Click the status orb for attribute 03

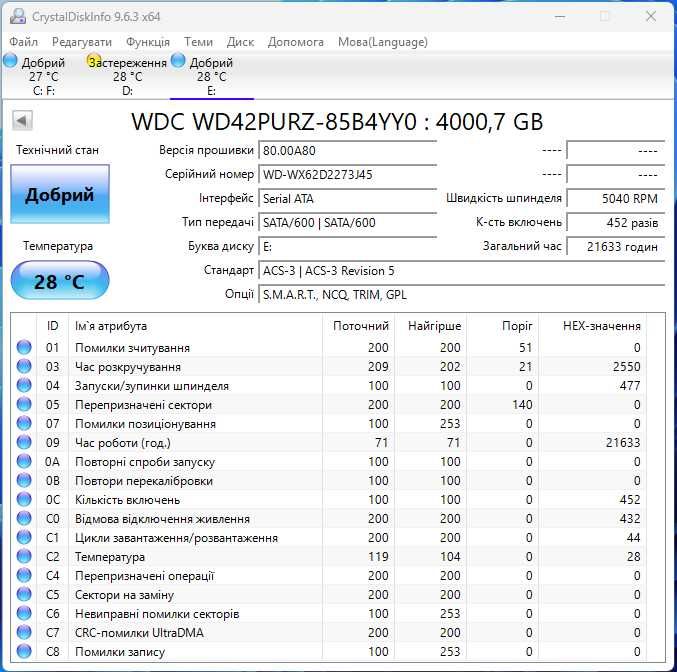[x=24, y=366]
